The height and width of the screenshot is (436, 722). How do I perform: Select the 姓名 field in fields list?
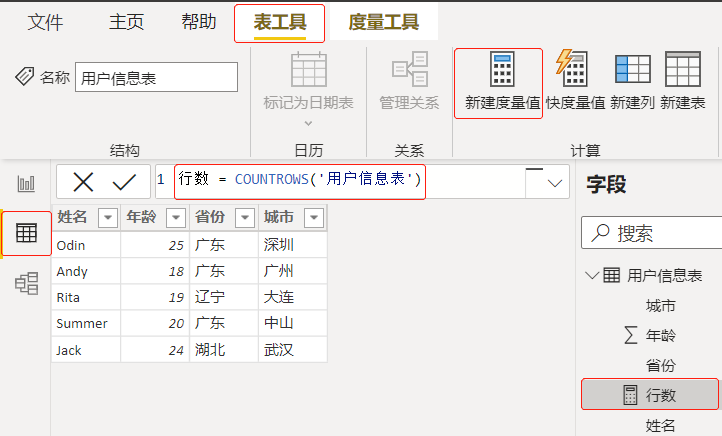tap(660, 425)
